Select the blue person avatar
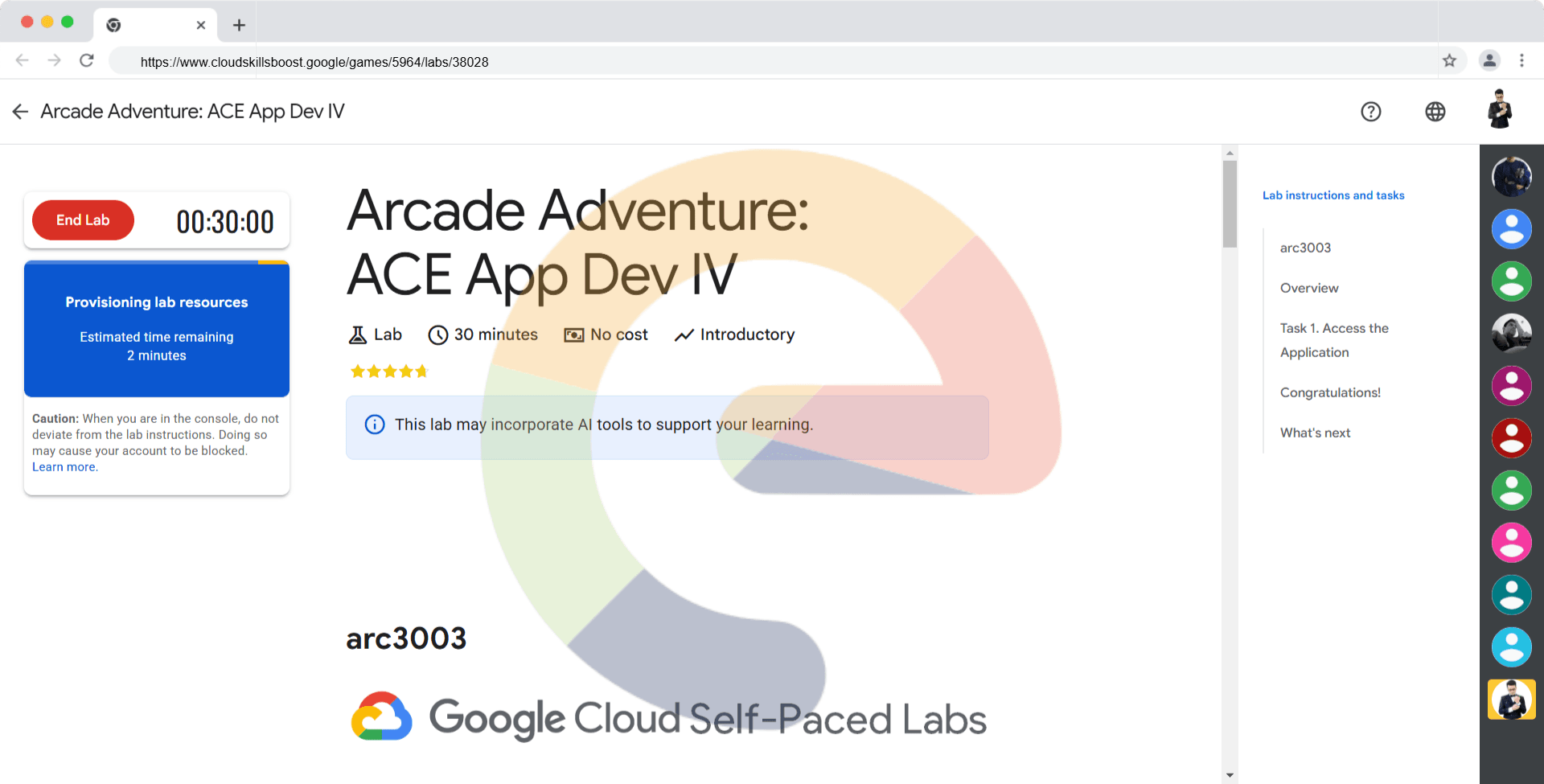1544x784 pixels. click(x=1512, y=229)
